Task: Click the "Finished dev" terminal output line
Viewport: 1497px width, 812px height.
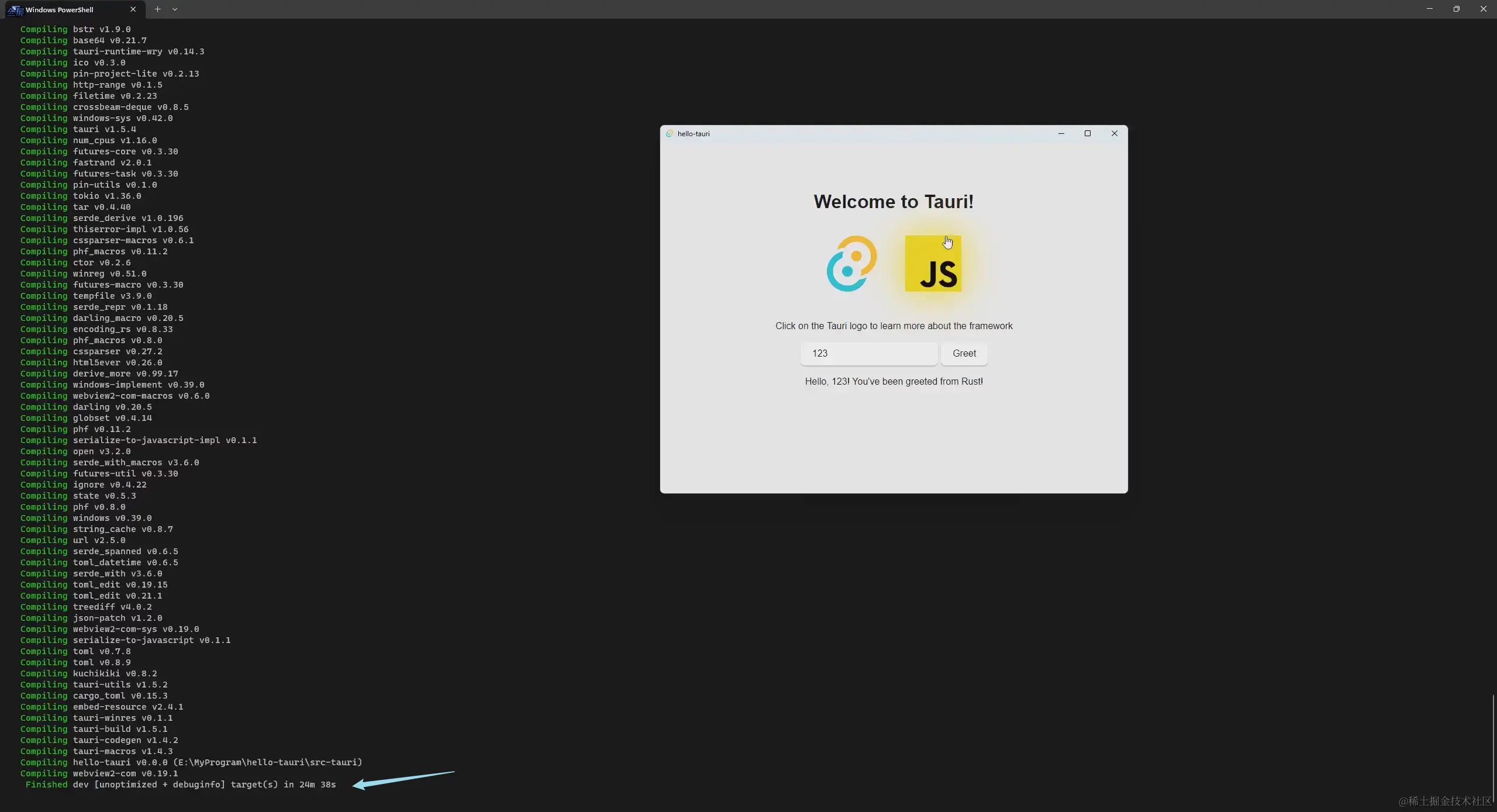Action: [181, 785]
